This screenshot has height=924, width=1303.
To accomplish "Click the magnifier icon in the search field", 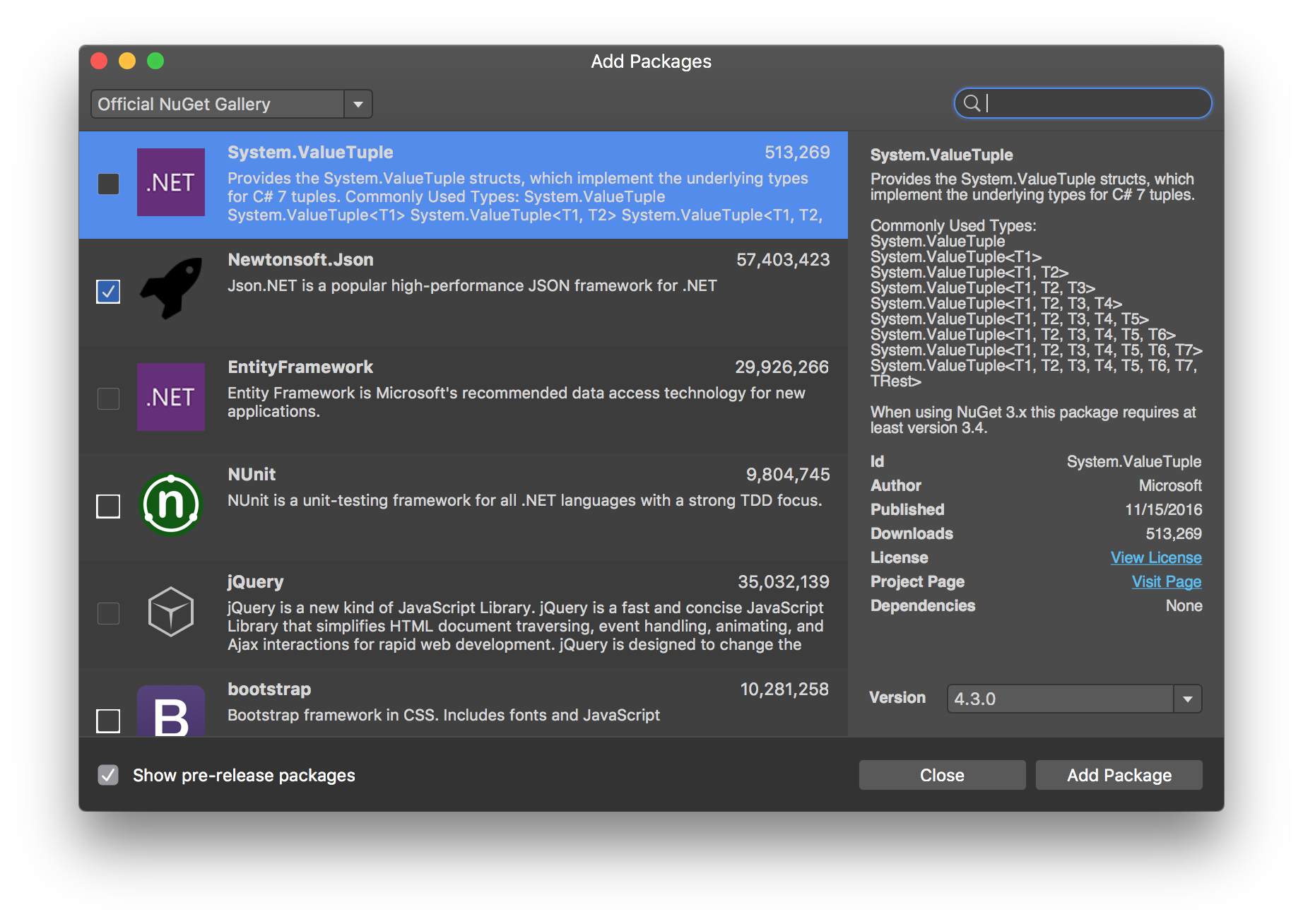I will click(x=973, y=103).
